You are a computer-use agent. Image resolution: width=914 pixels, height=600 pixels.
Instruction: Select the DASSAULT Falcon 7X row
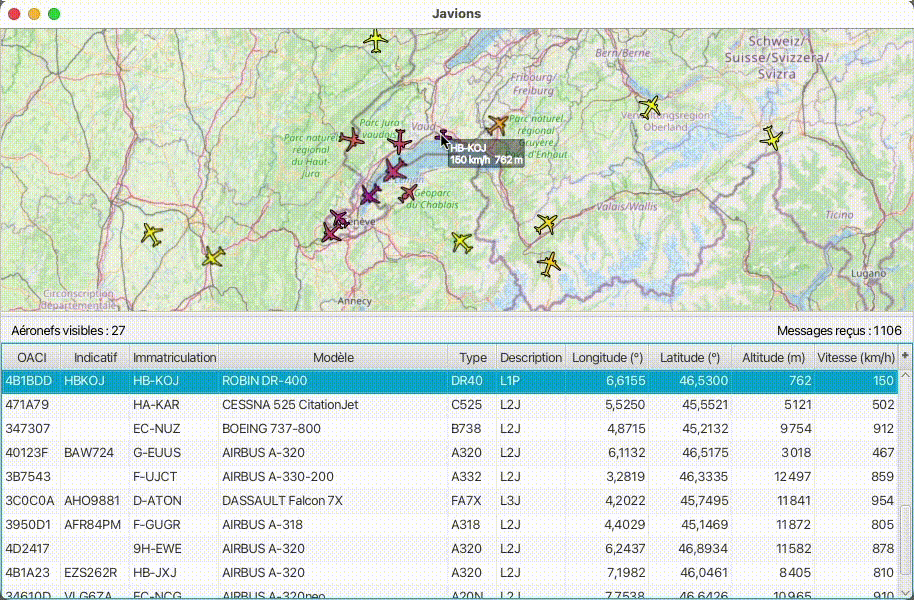point(450,500)
